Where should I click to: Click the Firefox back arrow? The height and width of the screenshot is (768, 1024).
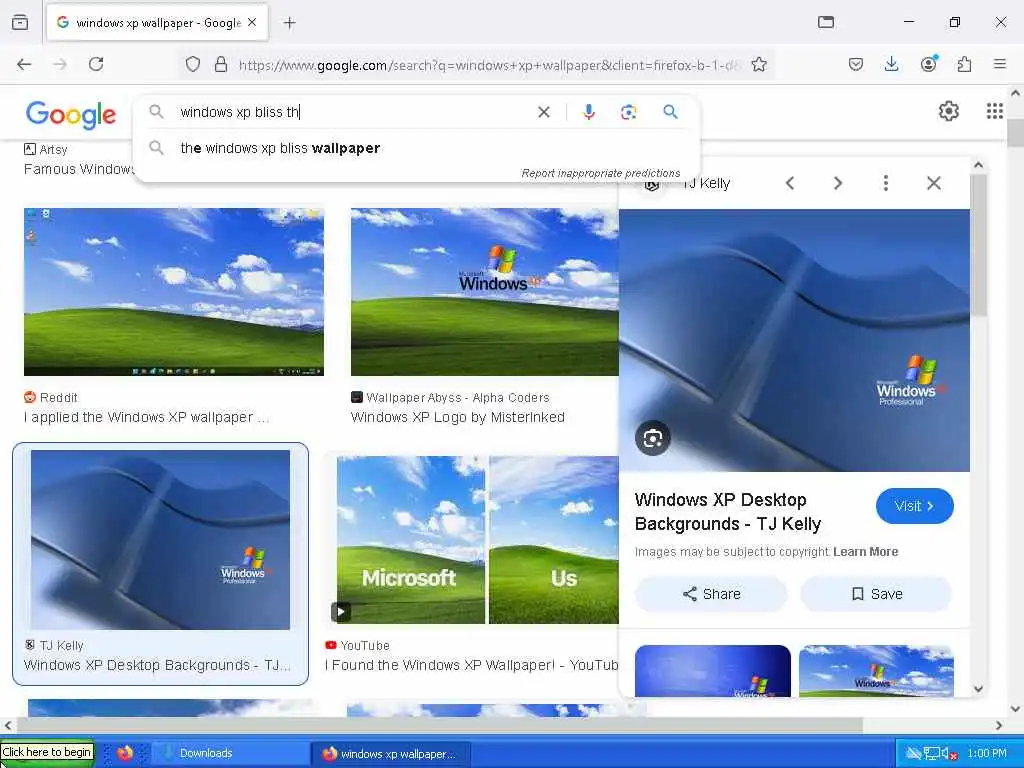(x=24, y=64)
